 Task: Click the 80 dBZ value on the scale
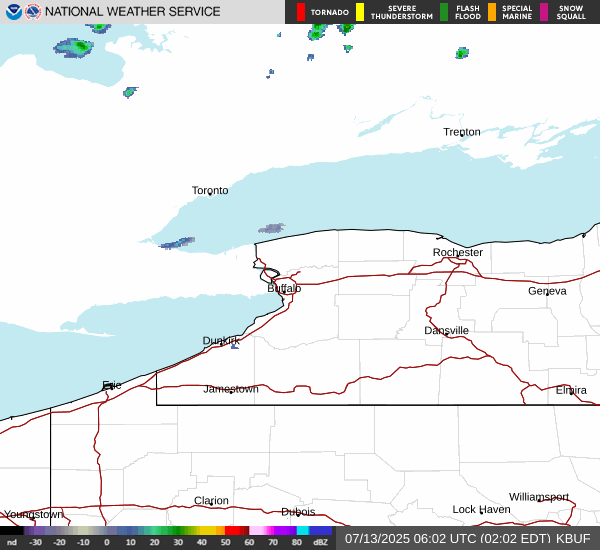(x=297, y=542)
